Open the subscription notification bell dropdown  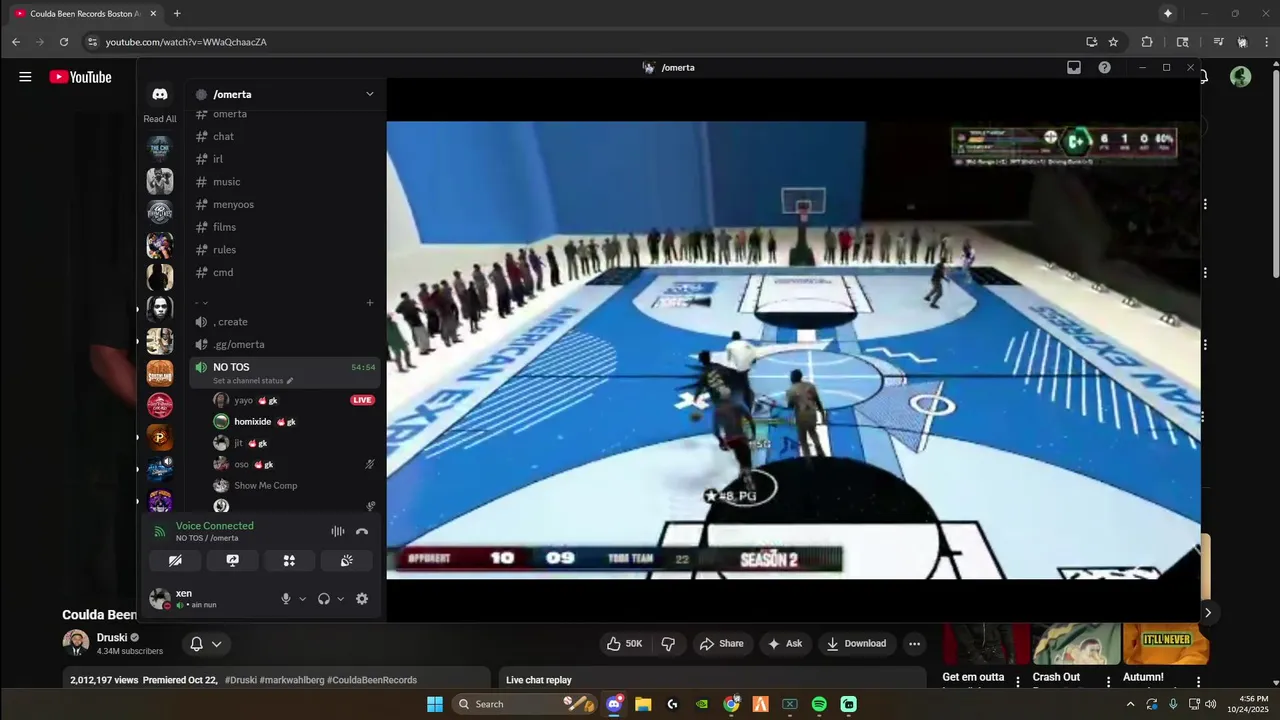[x=206, y=644]
